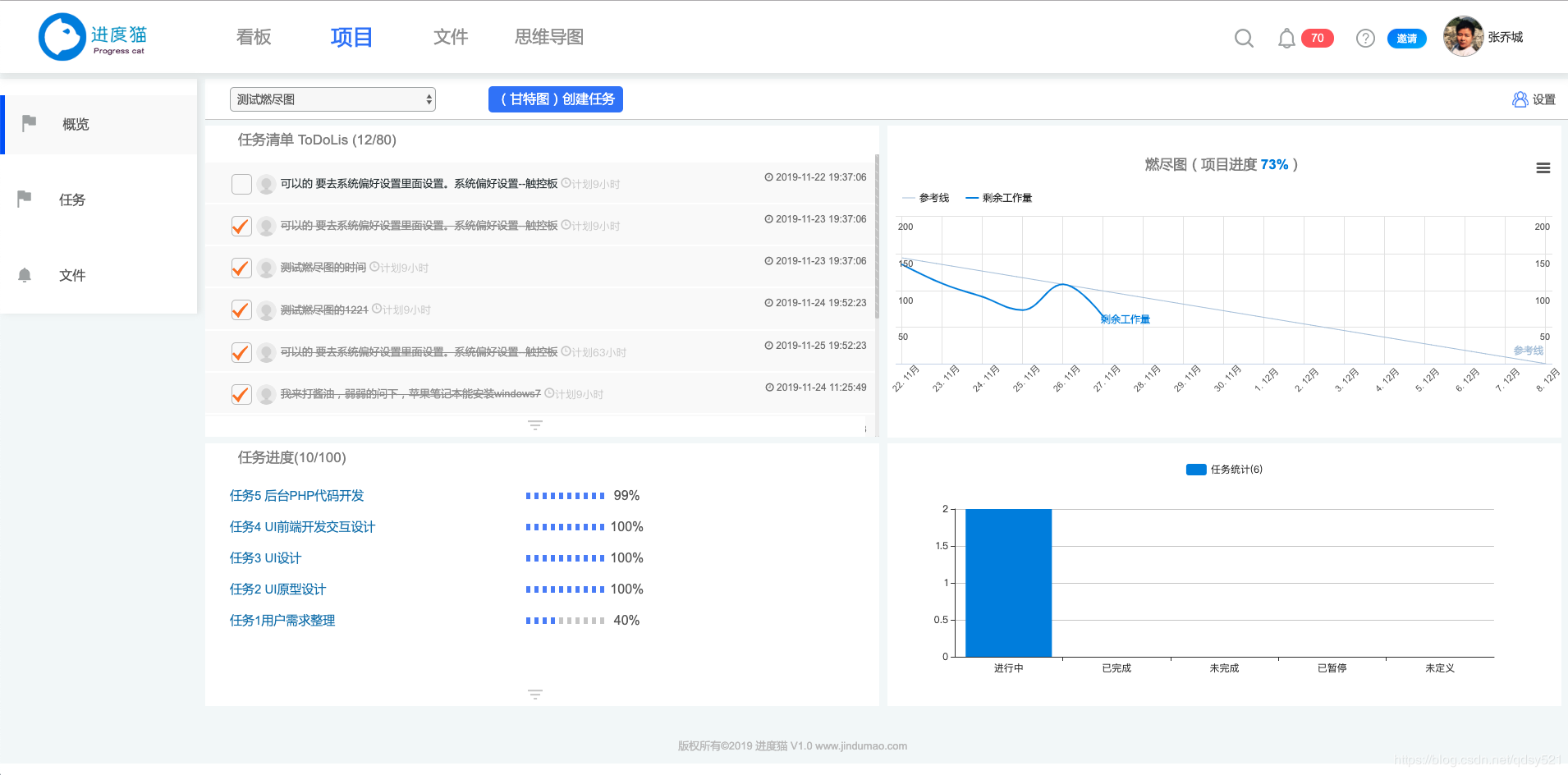Image resolution: width=1568 pixels, height=775 pixels.
Task: Open 任务4 UI前端开发交互设计 link
Action: click(302, 526)
